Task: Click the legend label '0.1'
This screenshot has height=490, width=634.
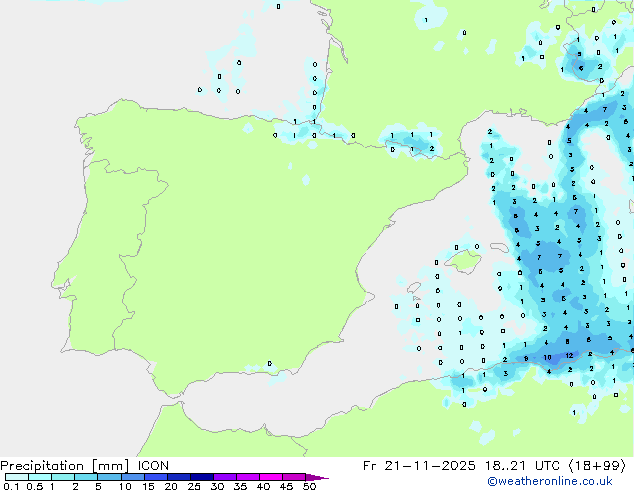Action: pyautogui.click(x=11, y=486)
